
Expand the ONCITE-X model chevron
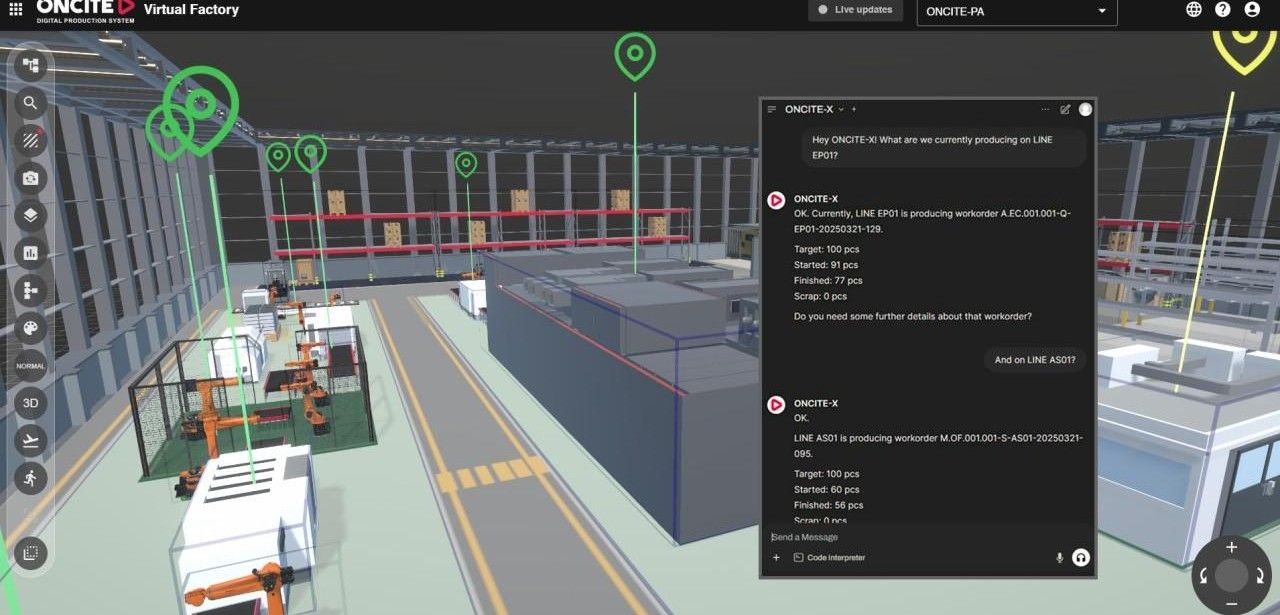point(841,109)
